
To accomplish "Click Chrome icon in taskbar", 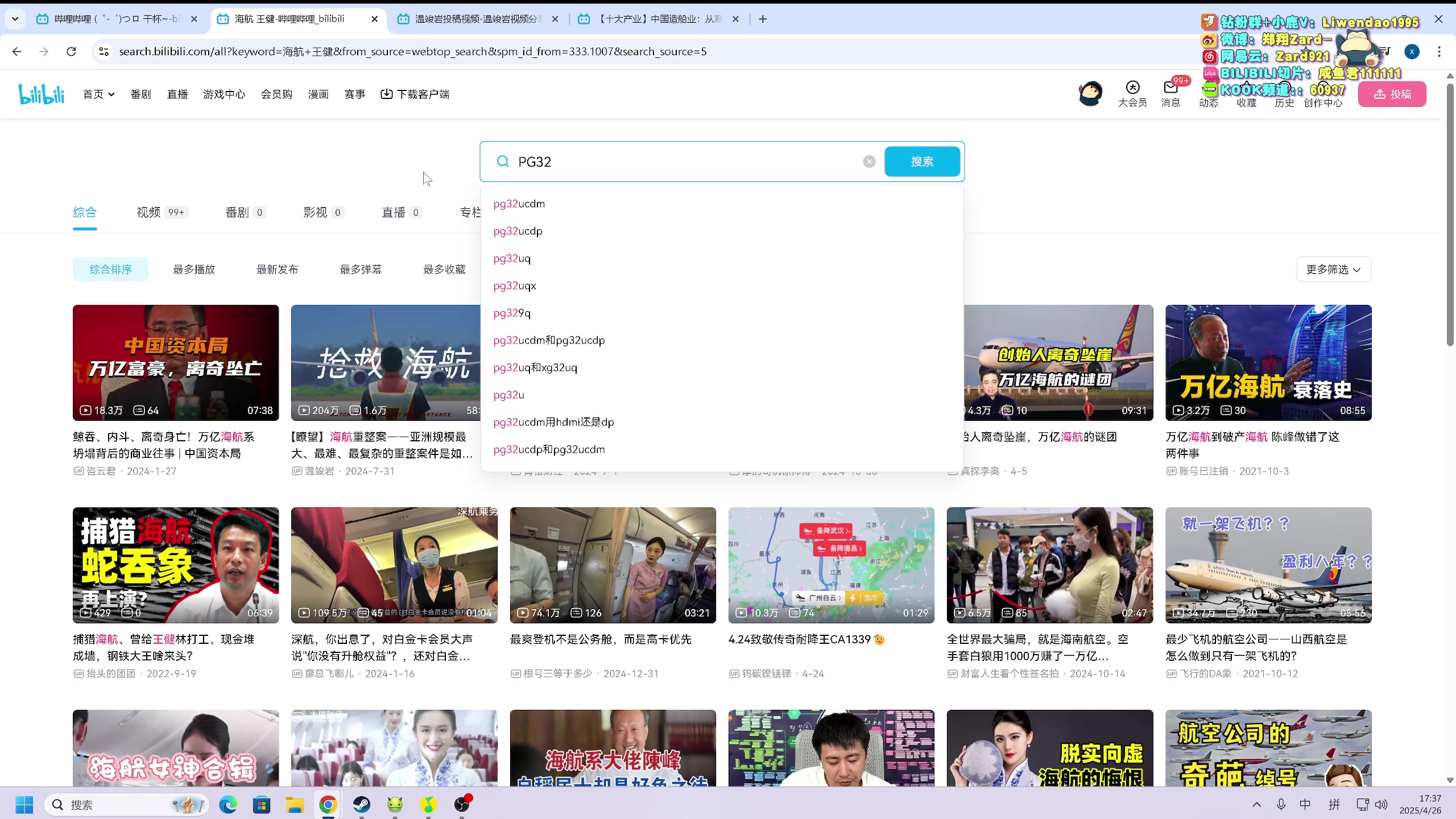I will click(328, 805).
